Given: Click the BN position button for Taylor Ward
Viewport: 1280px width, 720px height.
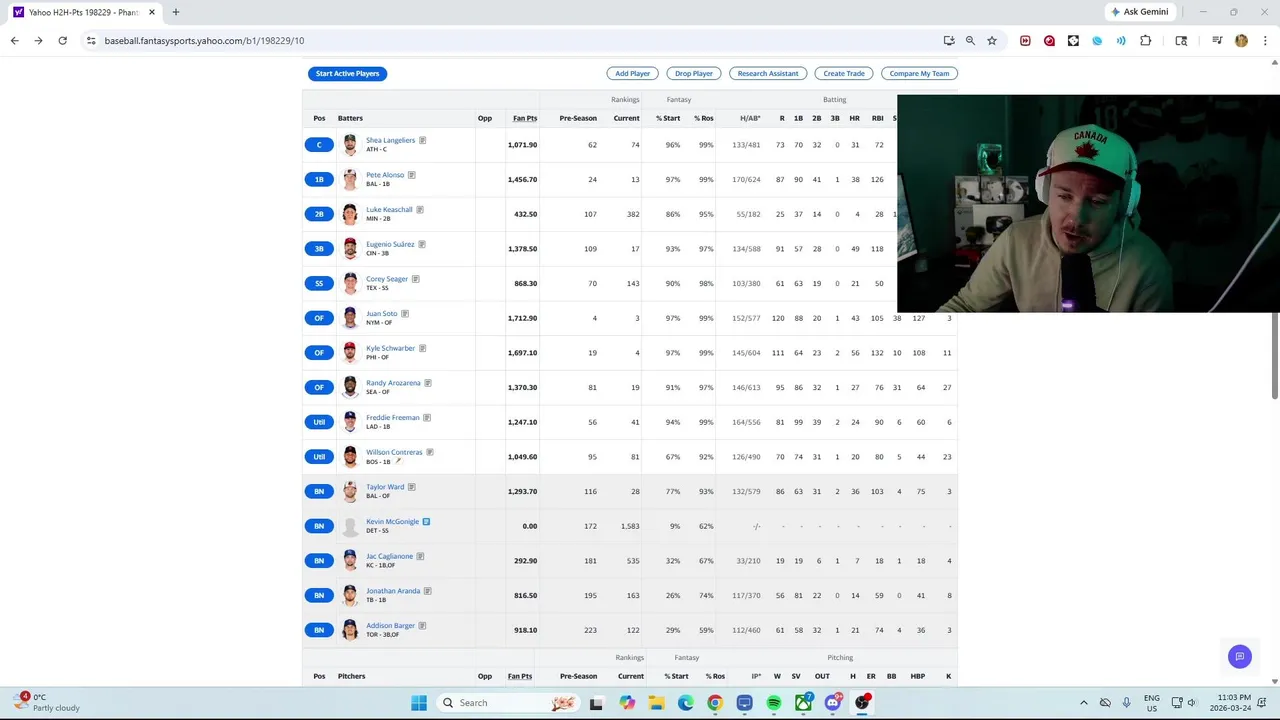Looking at the screenshot, I should coord(319,491).
